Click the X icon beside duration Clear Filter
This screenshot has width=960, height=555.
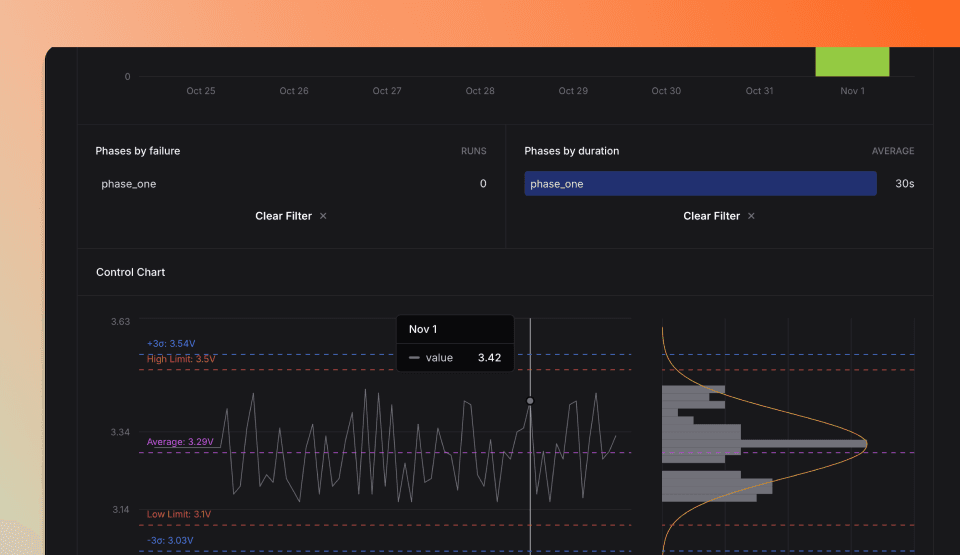[751, 216]
